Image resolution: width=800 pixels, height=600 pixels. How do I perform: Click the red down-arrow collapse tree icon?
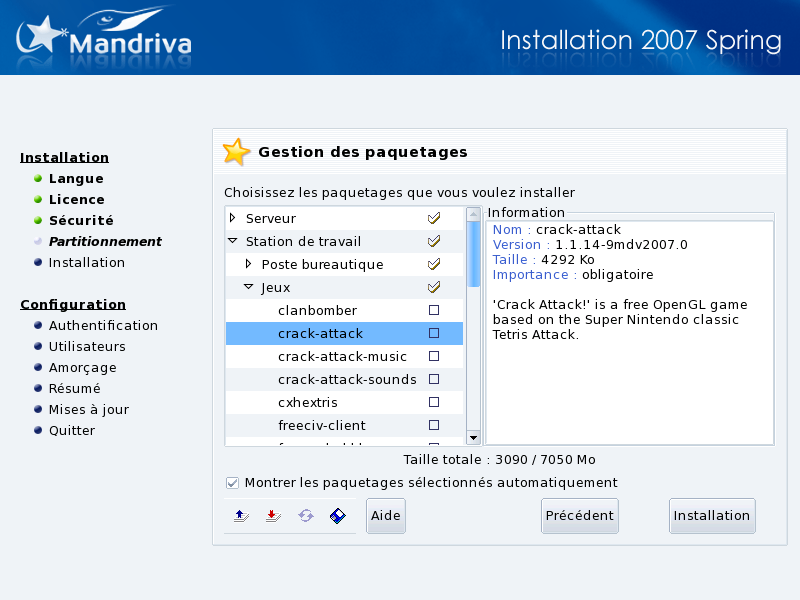[x=272, y=516]
